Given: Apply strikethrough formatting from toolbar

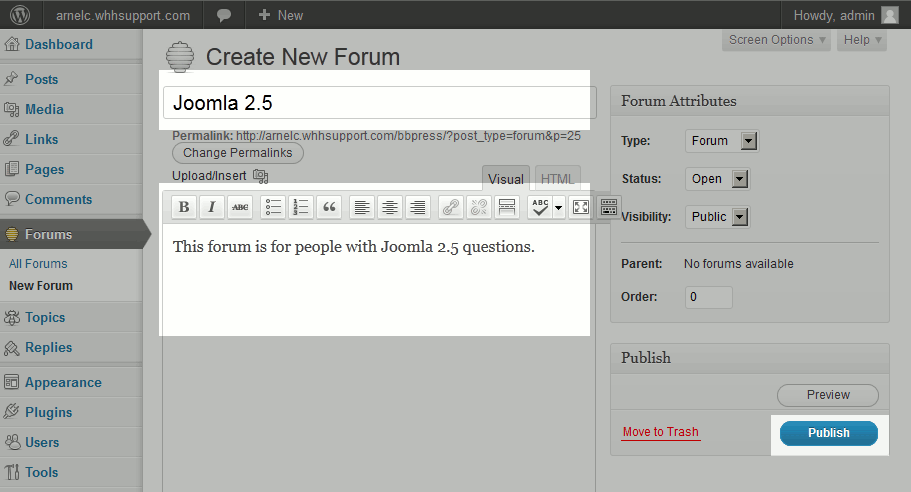Looking at the screenshot, I should pos(240,207).
